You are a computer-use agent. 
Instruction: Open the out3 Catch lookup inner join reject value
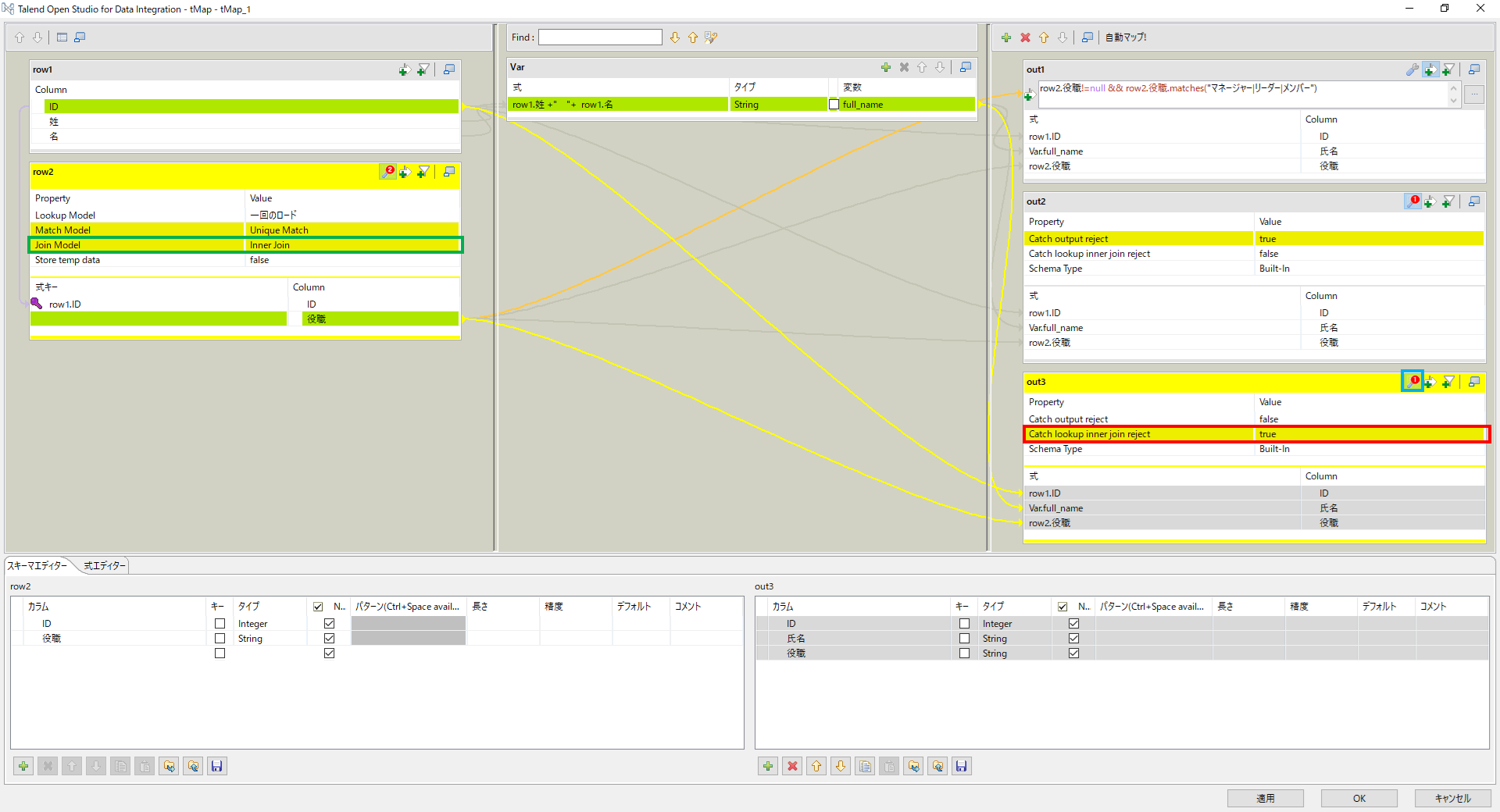click(1369, 434)
